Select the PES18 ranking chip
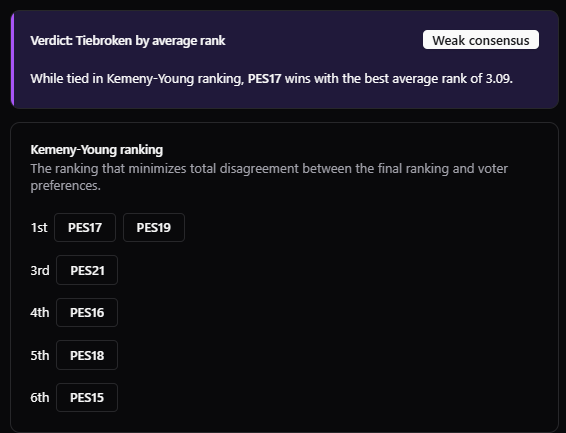This screenshot has height=433, width=566. click(x=87, y=355)
